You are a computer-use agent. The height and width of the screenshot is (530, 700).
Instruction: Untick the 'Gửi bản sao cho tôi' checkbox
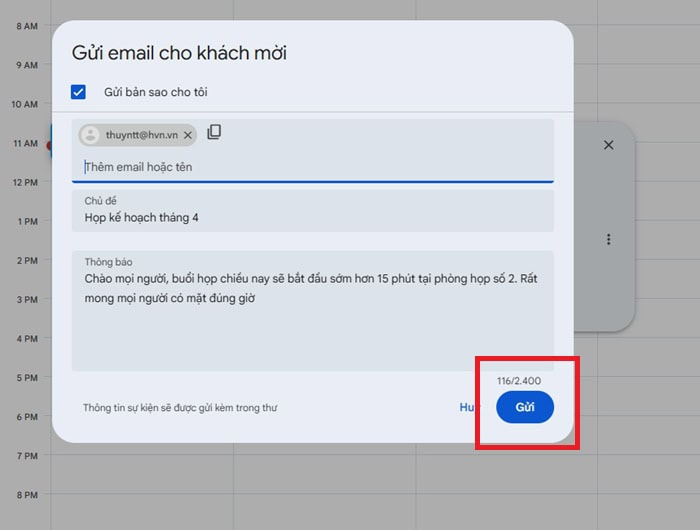[79, 92]
